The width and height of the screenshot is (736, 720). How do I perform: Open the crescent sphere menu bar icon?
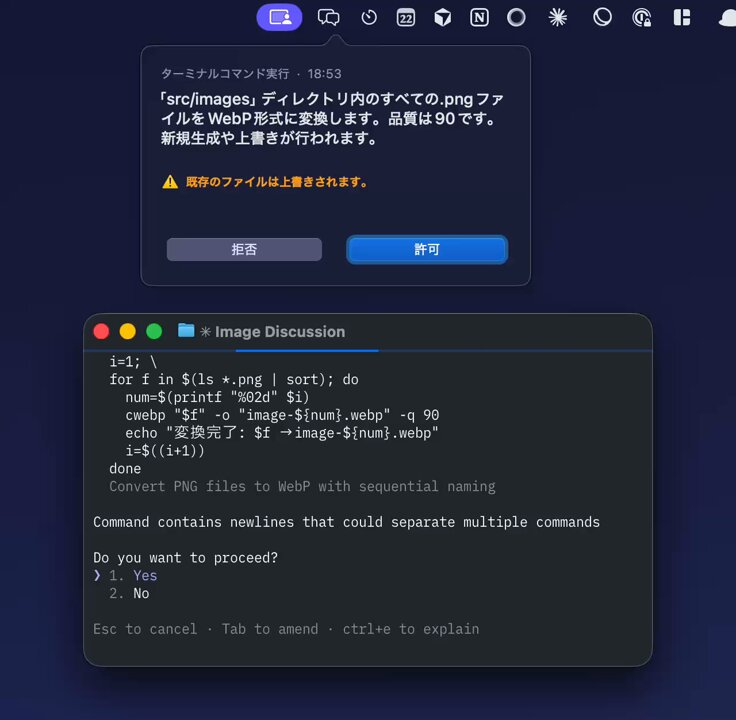click(x=602, y=17)
